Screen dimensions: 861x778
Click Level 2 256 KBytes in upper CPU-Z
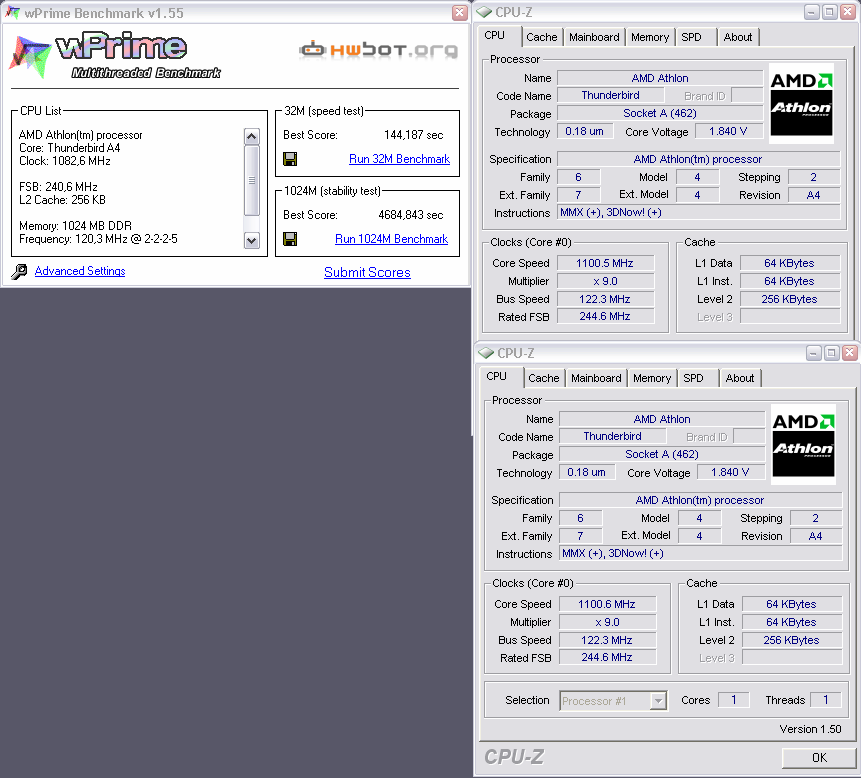tap(790, 299)
